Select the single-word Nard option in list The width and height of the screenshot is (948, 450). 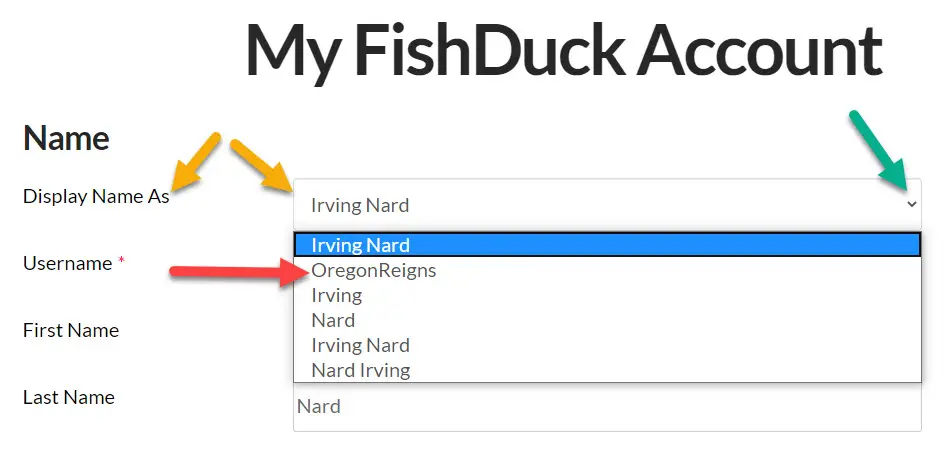pyautogui.click(x=333, y=320)
